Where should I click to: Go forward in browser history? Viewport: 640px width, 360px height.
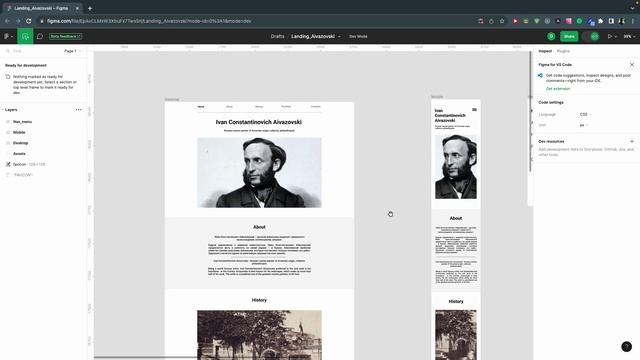(18, 21)
